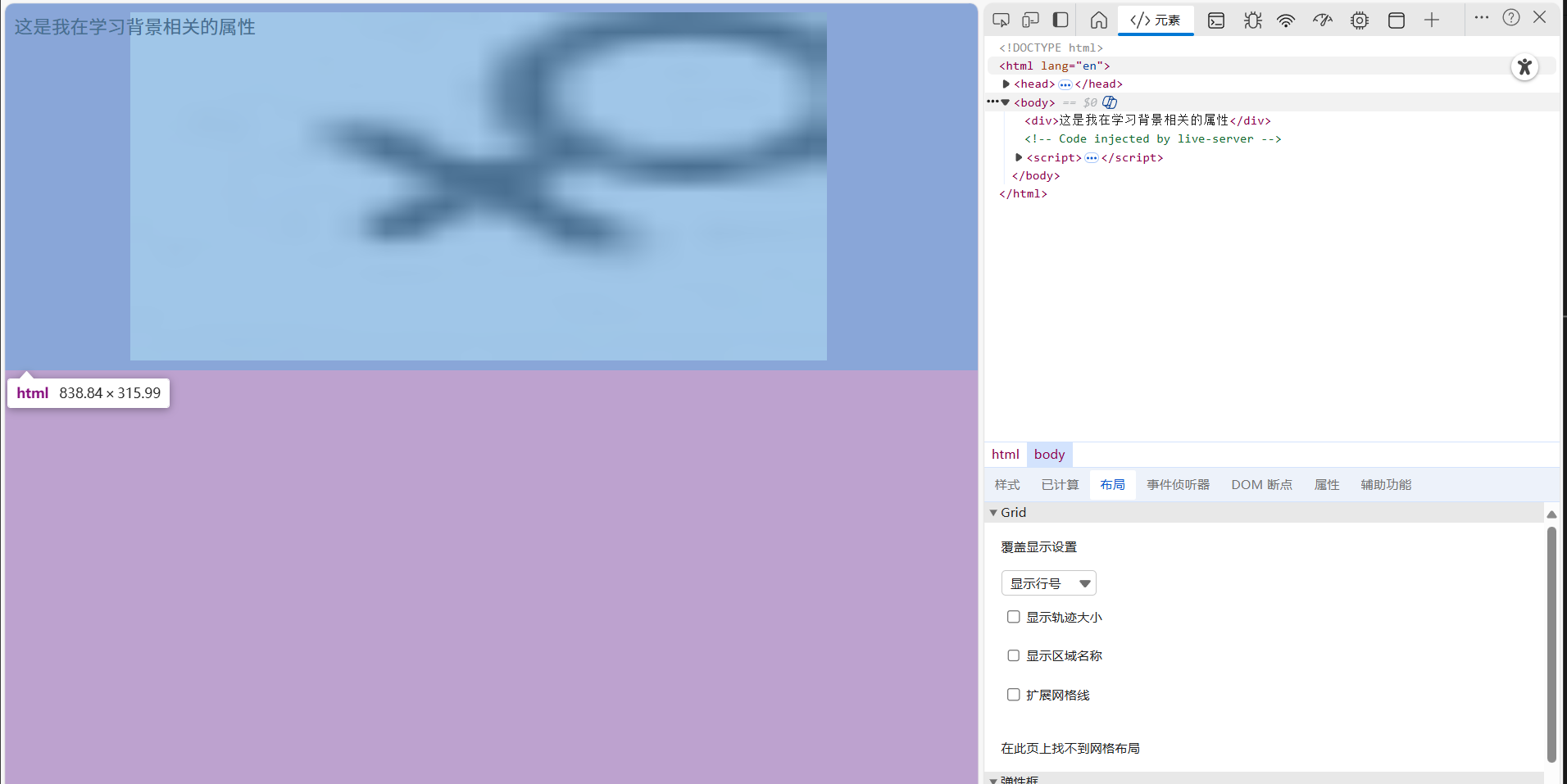Toggle the DevTools activity bar sidebar icon
This screenshot has width=1567, height=784.
click(1061, 20)
